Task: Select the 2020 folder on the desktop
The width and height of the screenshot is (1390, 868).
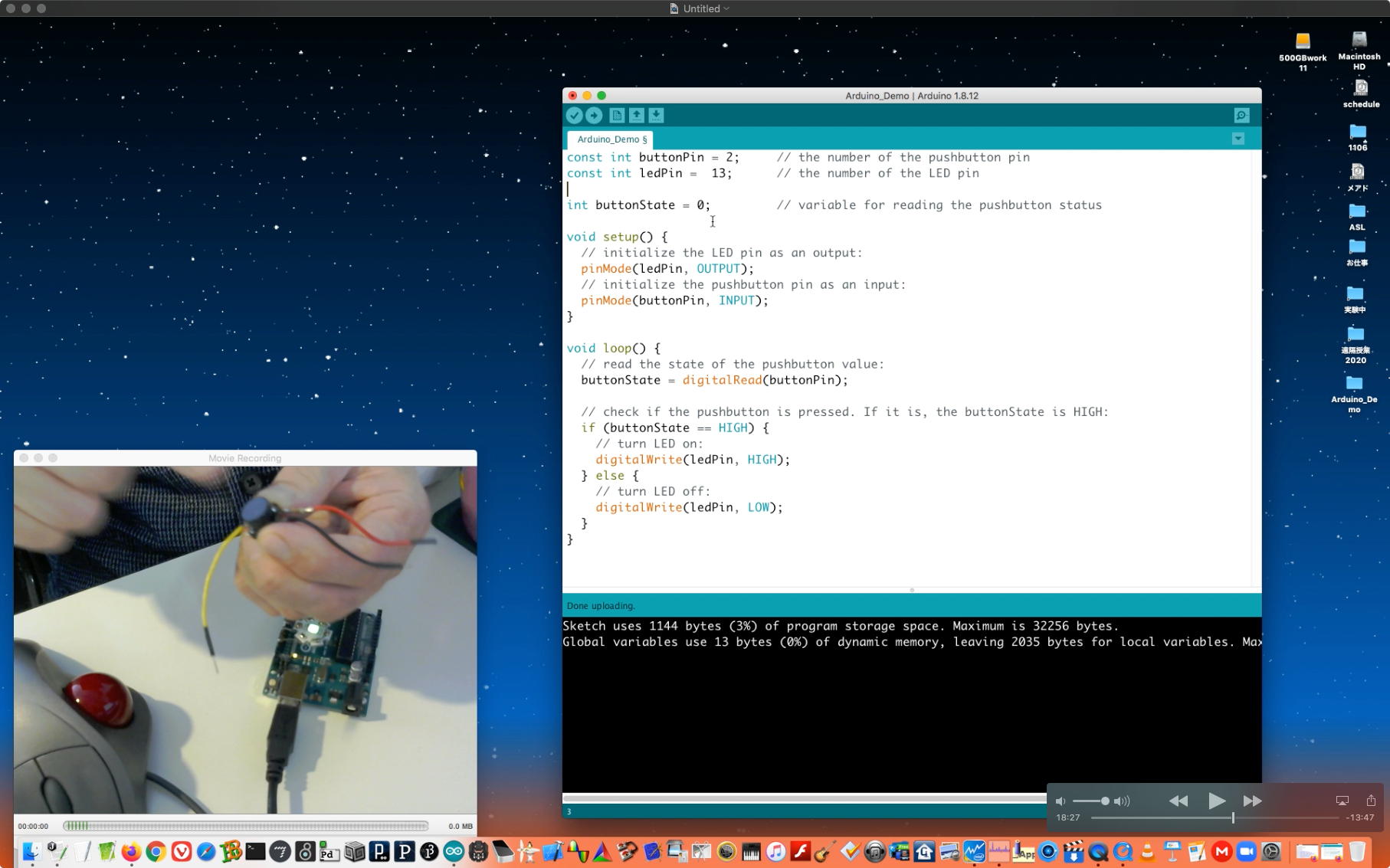Action: (1356, 345)
